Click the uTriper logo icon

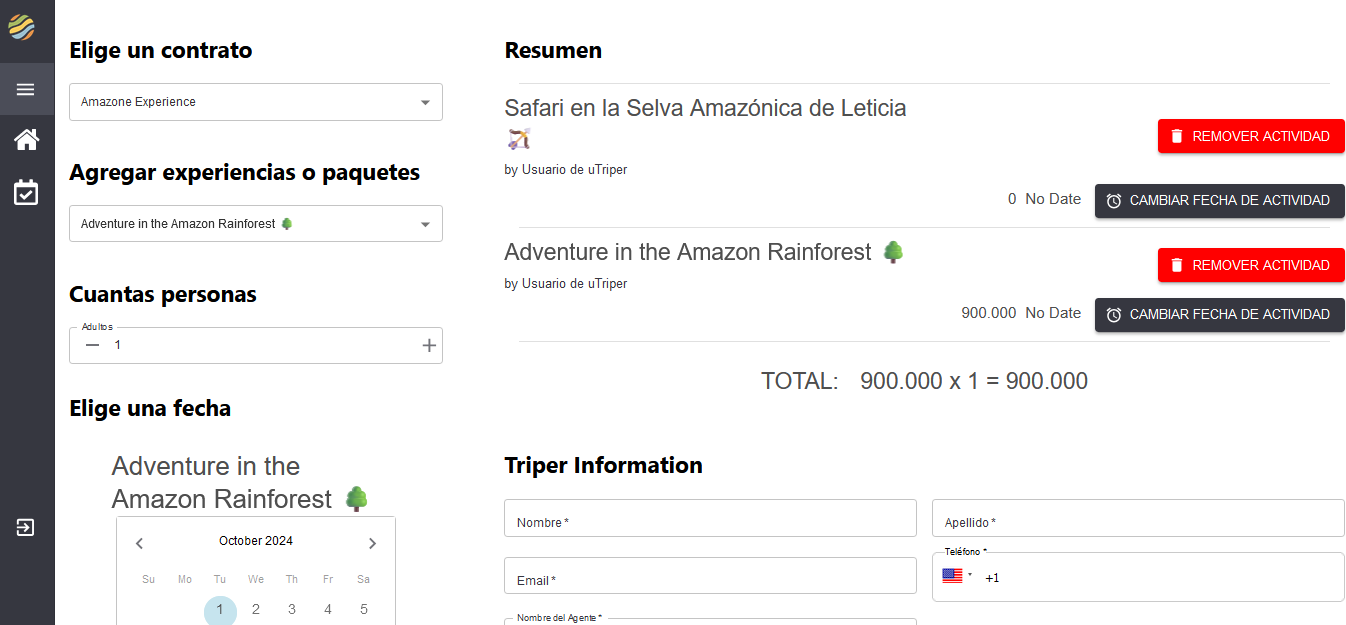click(x=22, y=28)
